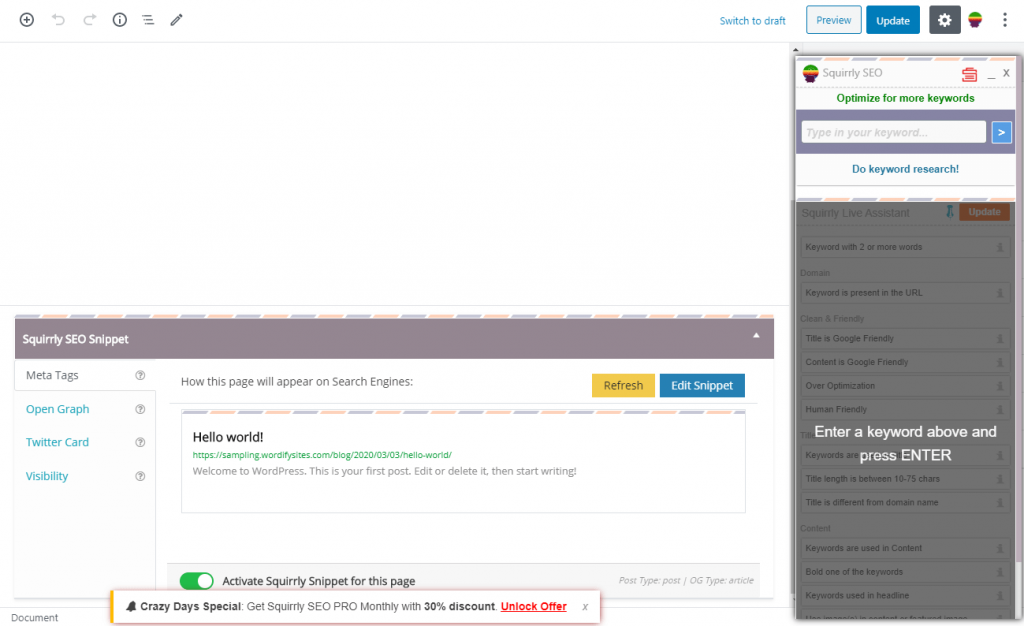Open the content structure info icon
Image resolution: width=1024 pixels, height=626 pixels.
120,20
